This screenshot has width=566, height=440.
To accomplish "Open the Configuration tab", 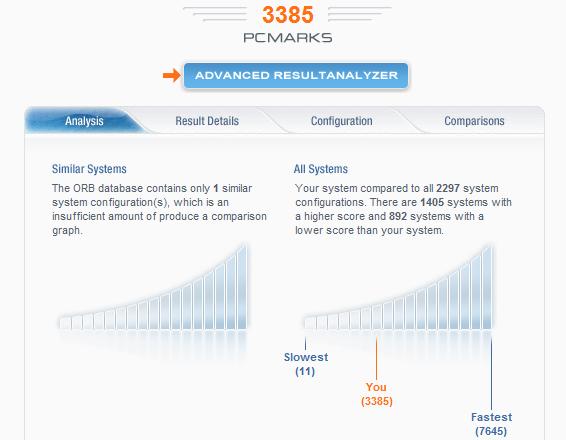I will (341, 121).
